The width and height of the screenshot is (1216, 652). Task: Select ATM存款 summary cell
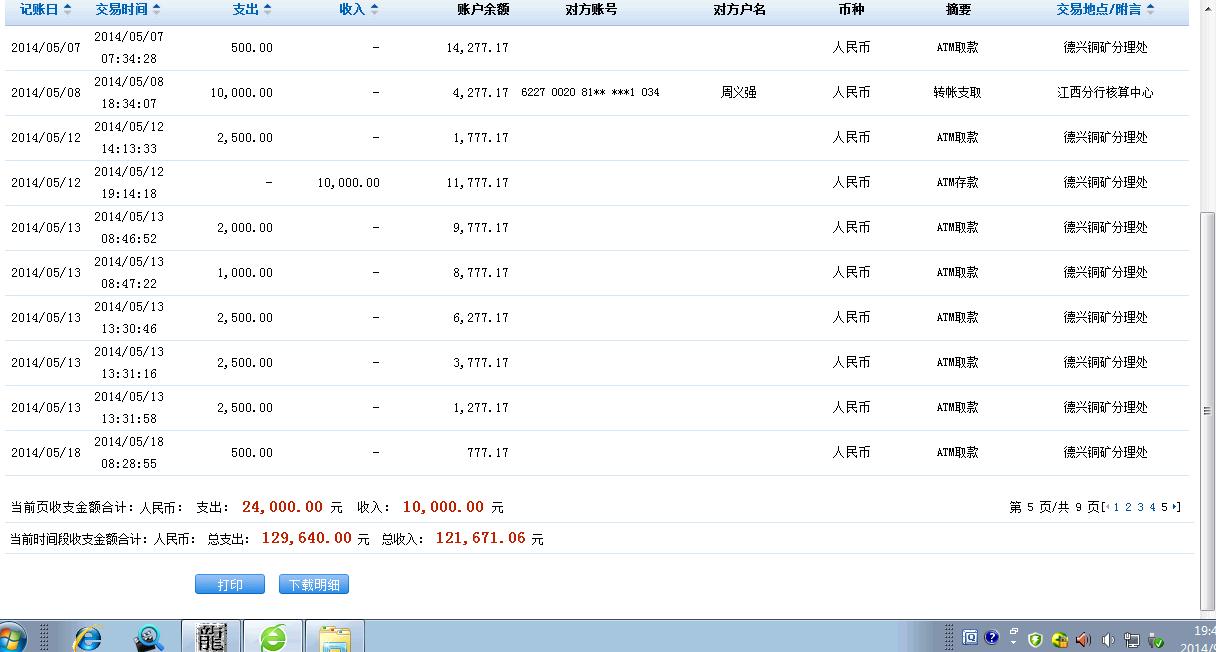tap(957, 182)
